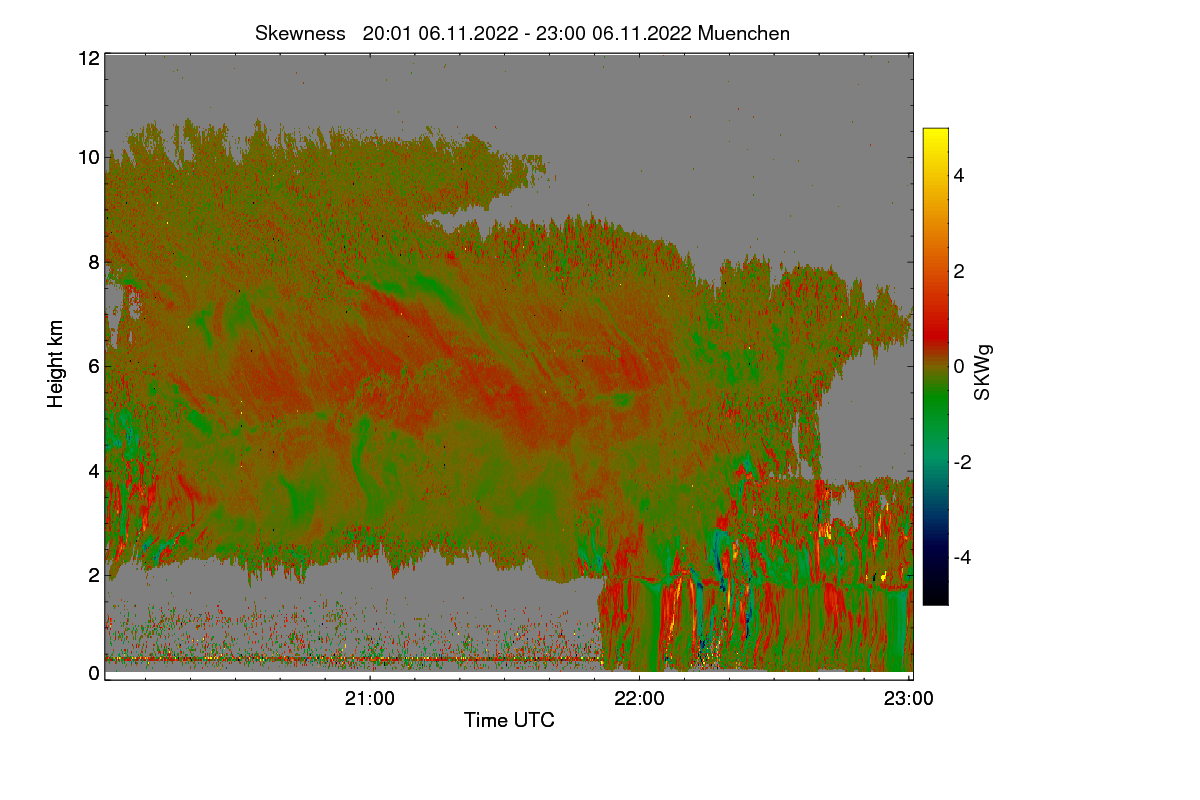Image resolution: width=1200 pixels, height=800 pixels.
Task: Click the '21:00' time tick label
Action: click(370, 699)
